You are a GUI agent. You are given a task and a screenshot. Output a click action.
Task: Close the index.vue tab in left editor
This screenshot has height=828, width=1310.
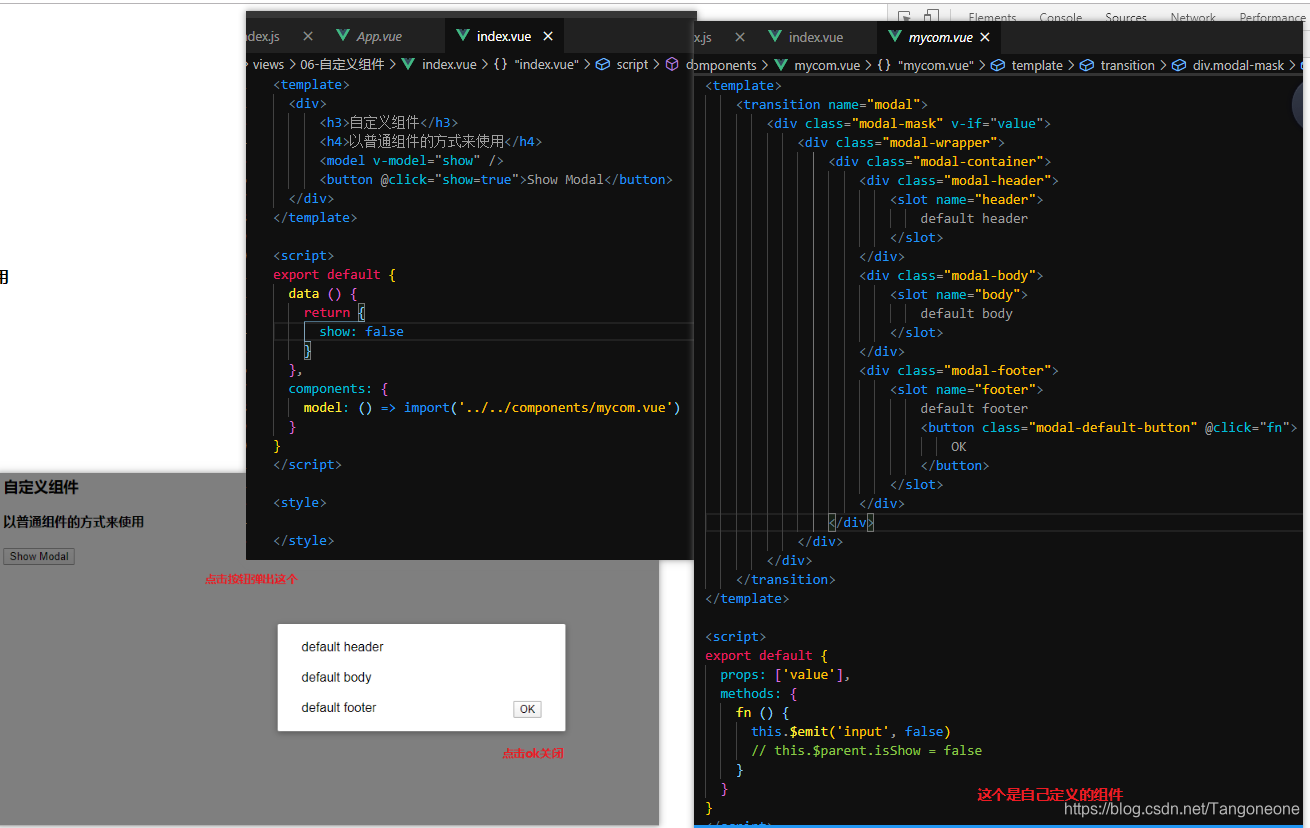pos(547,36)
